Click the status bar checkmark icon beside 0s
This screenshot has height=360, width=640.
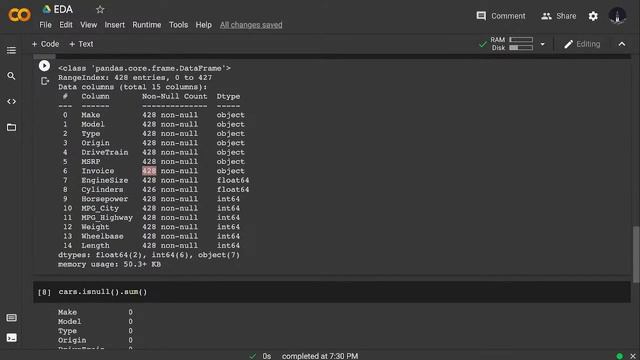coord(253,356)
